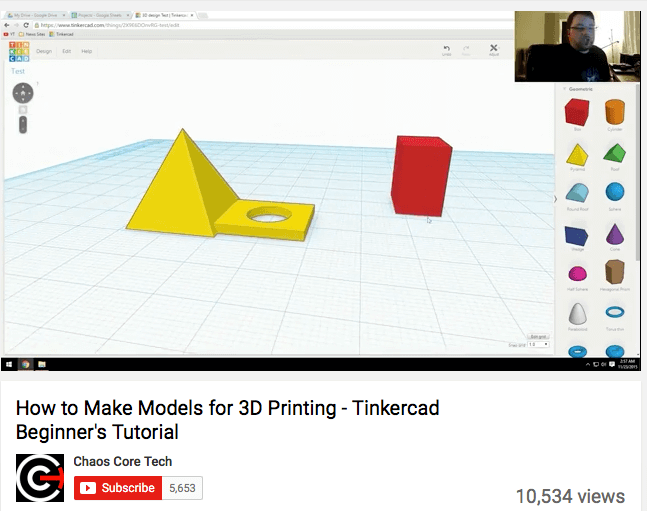Click the design name Test

[x=18, y=71]
